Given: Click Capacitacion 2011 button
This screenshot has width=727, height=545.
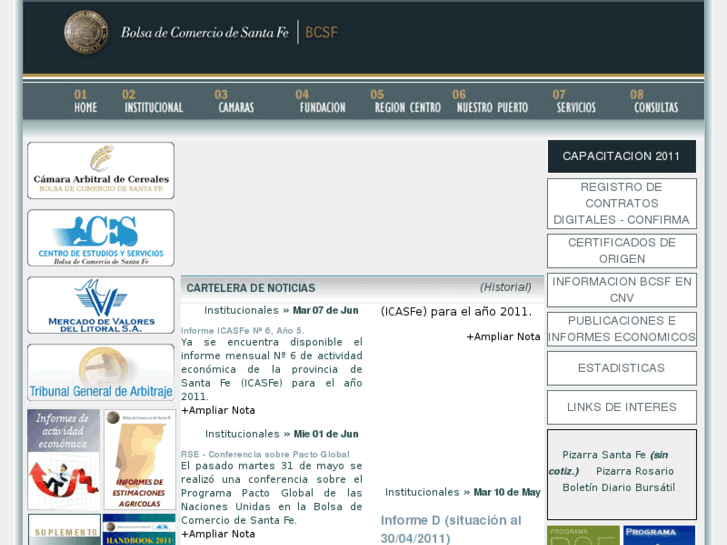Looking at the screenshot, I should pos(622,156).
